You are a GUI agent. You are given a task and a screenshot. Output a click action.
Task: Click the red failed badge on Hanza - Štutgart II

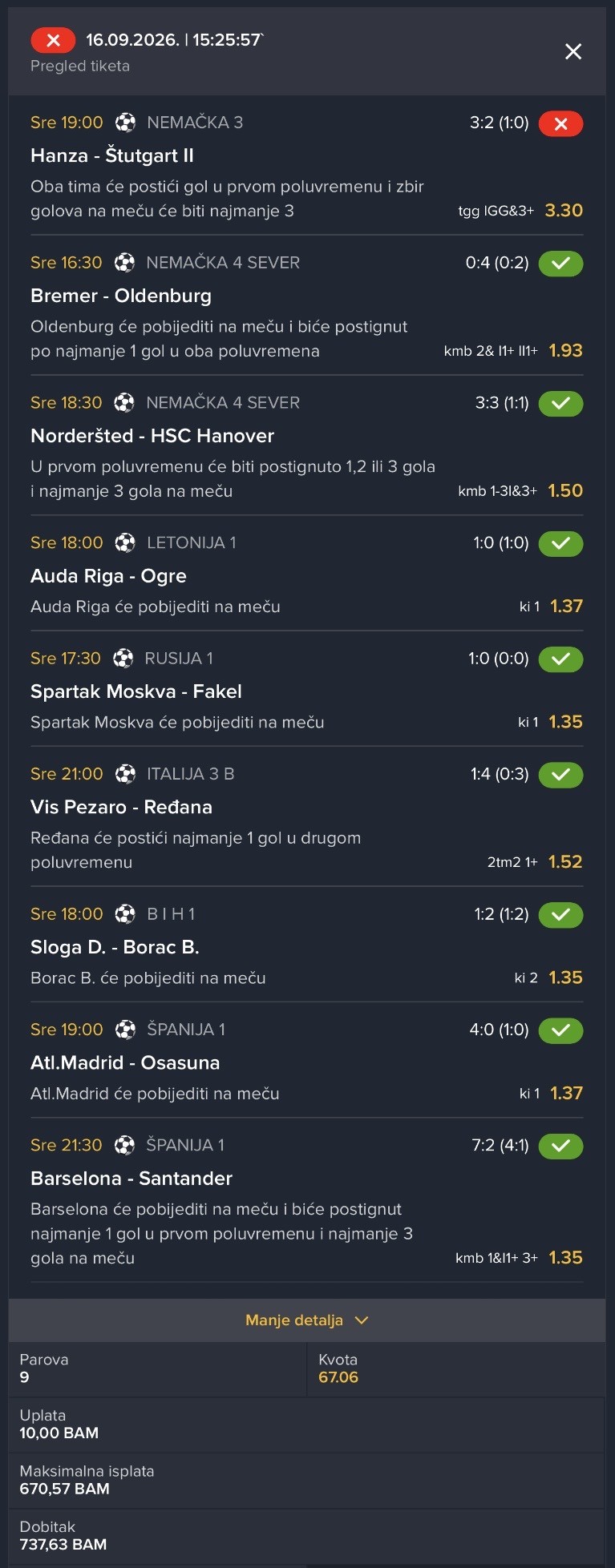pos(560,123)
